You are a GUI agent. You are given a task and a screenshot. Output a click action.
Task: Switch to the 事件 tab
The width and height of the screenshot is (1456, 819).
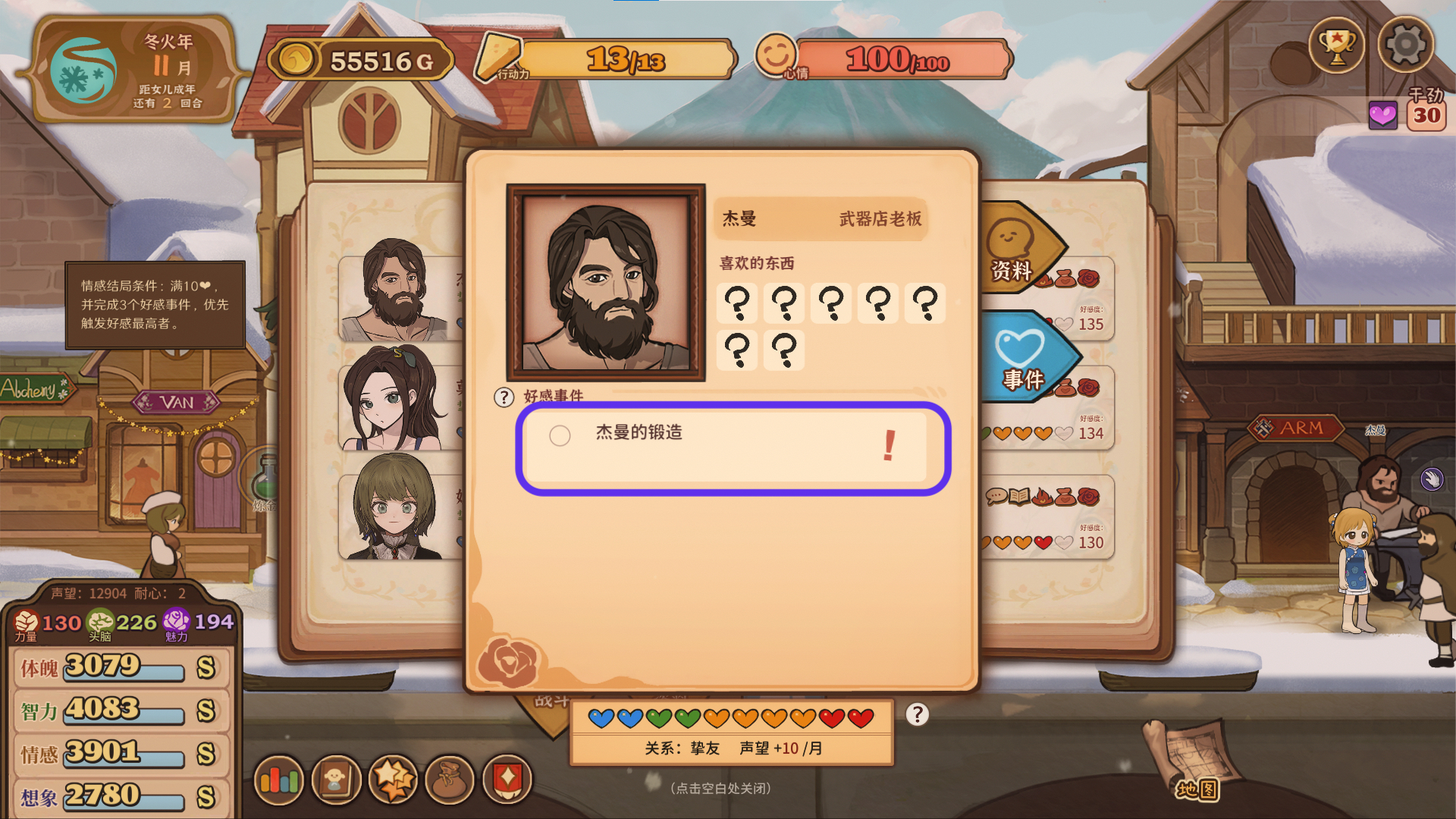(x=1028, y=356)
